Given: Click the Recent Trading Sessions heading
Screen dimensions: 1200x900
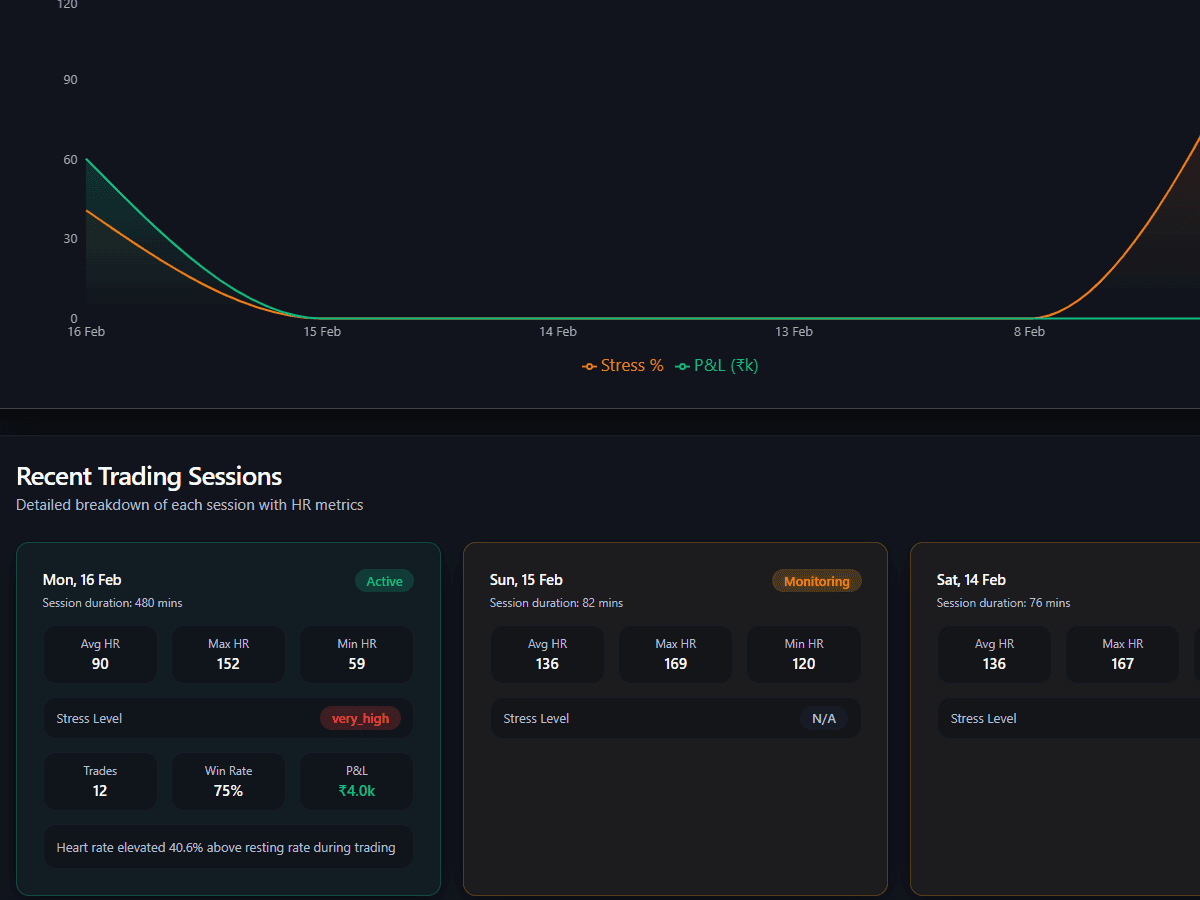Looking at the screenshot, I should [x=148, y=476].
